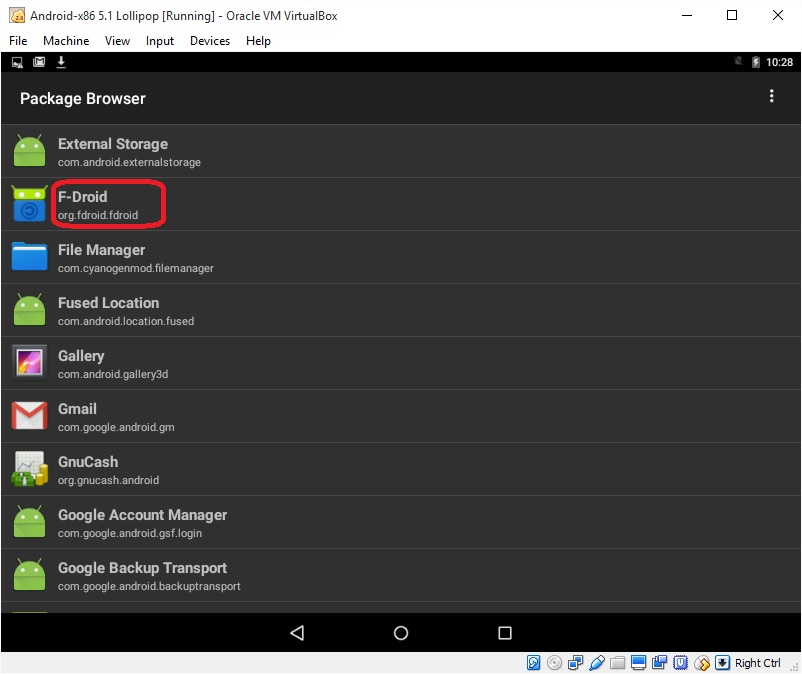The image size is (802, 674).
Task: Click the Package Browser title text
Action: (x=82, y=98)
